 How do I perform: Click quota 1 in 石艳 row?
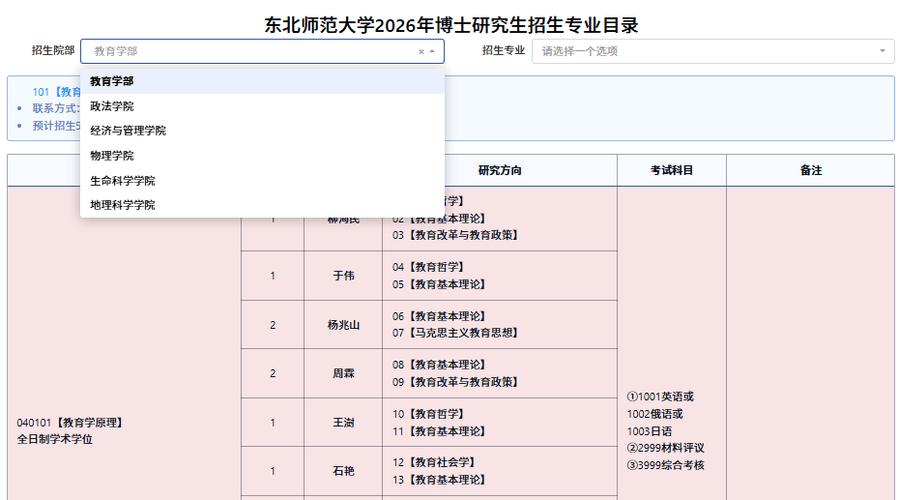point(273,471)
